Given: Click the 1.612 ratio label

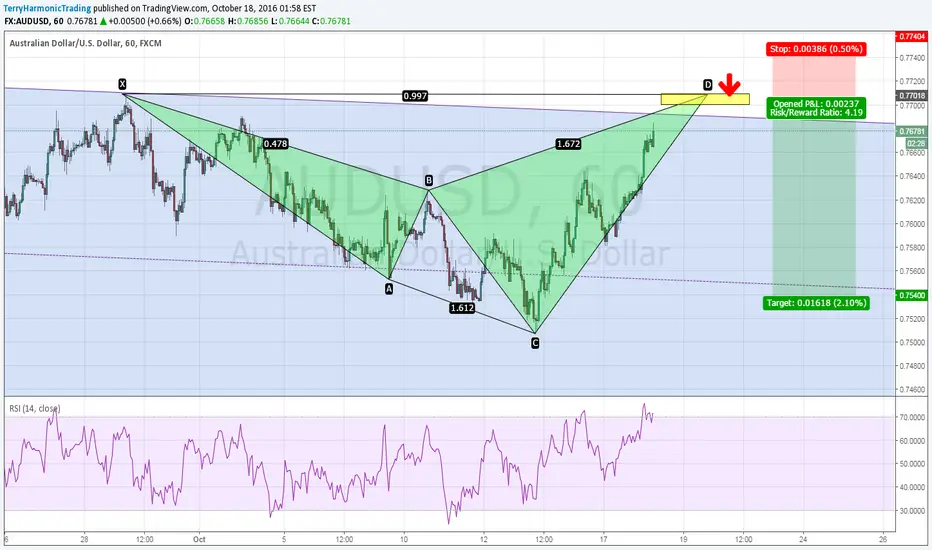Looking at the screenshot, I should (x=462, y=308).
